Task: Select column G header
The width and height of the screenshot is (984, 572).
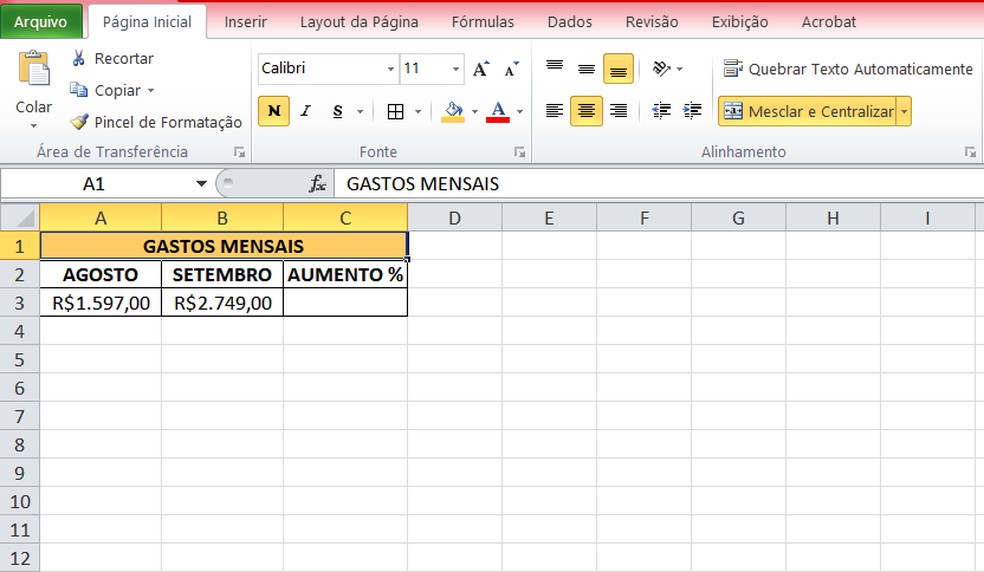Action: coord(738,218)
